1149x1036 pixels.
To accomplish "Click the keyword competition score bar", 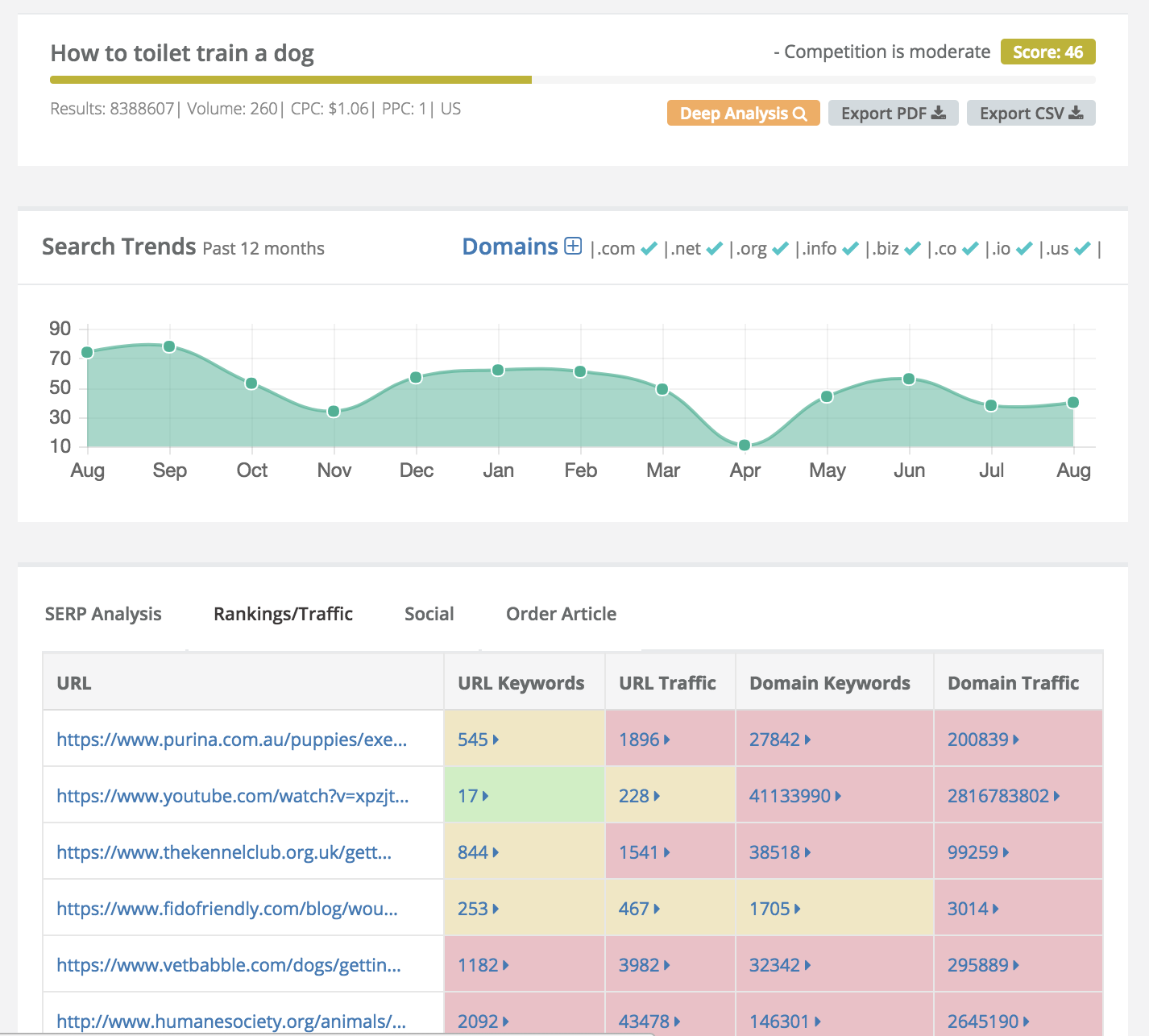I will pyautogui.click(x=290, y=80).
